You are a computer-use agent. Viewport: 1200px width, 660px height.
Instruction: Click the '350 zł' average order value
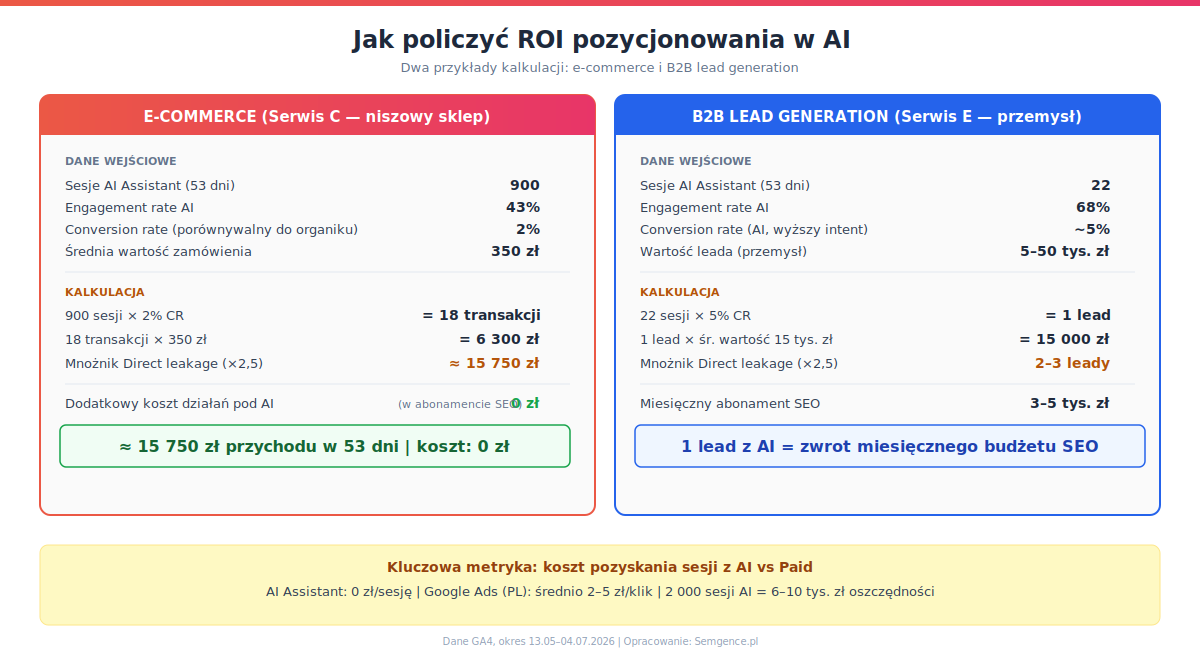[x=515, y=251]
